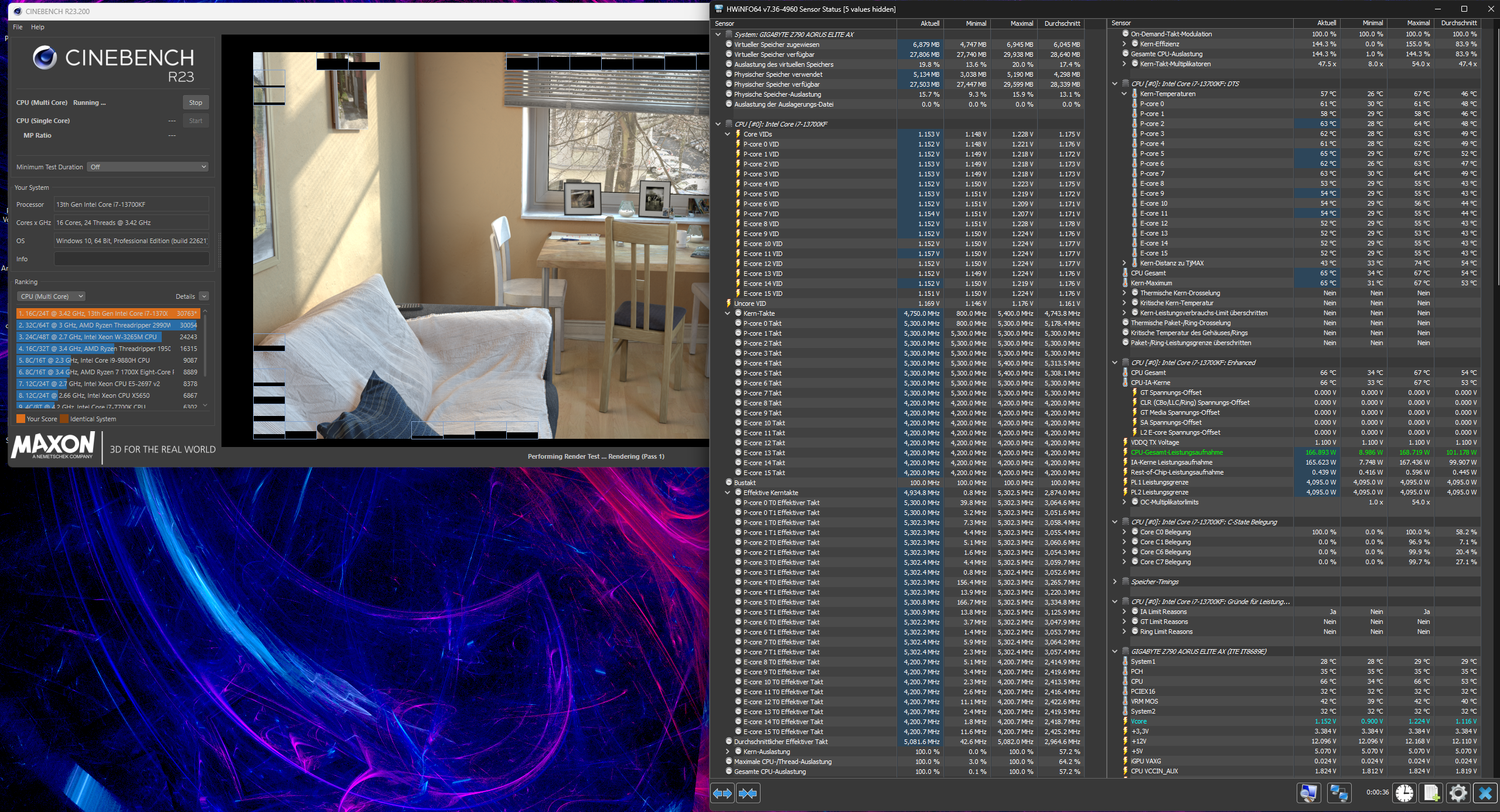Click the expand columns arrows icon
The width and height of the screenshot is (1500, 812).
click(722, 793)
